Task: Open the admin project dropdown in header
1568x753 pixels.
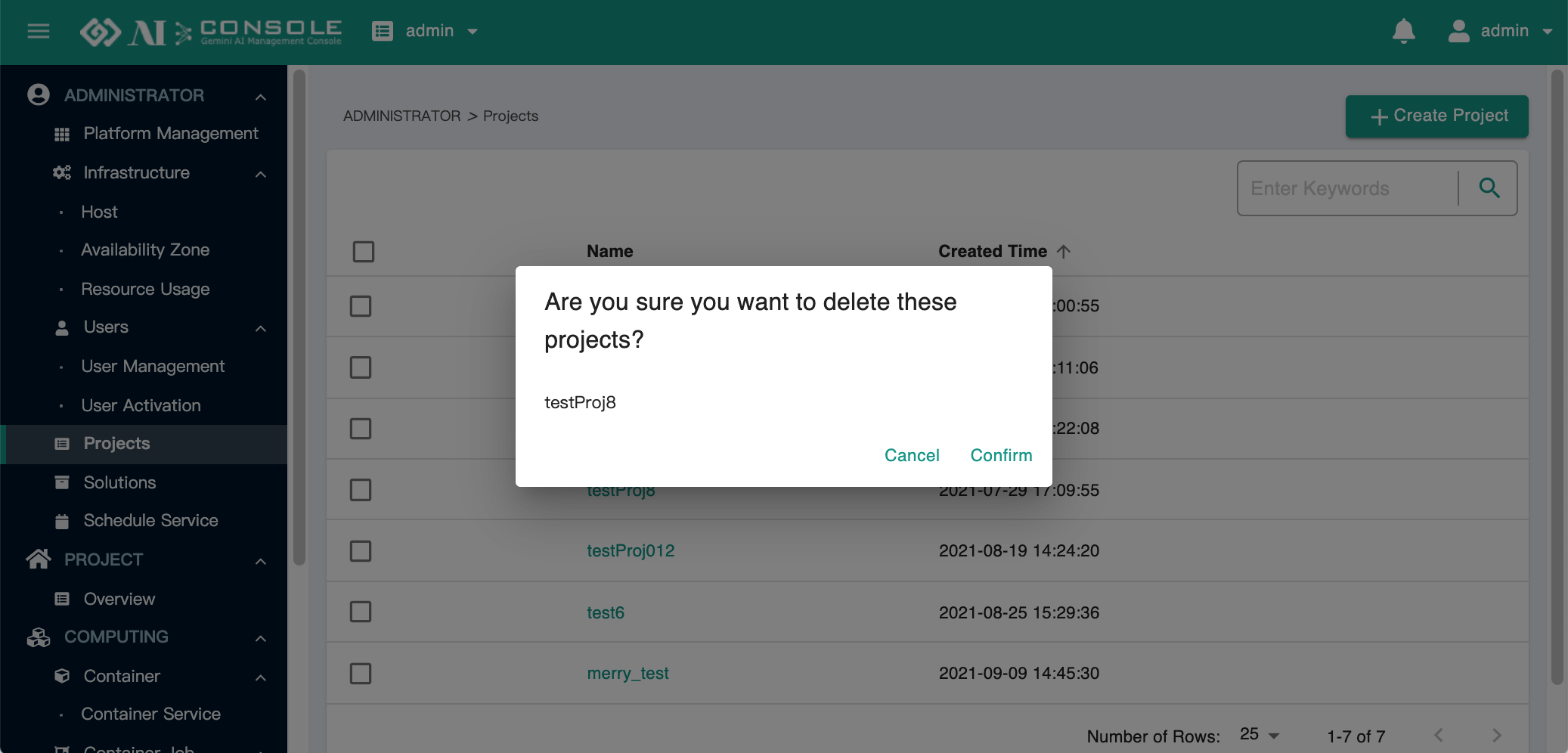Action: click(442, 31)
